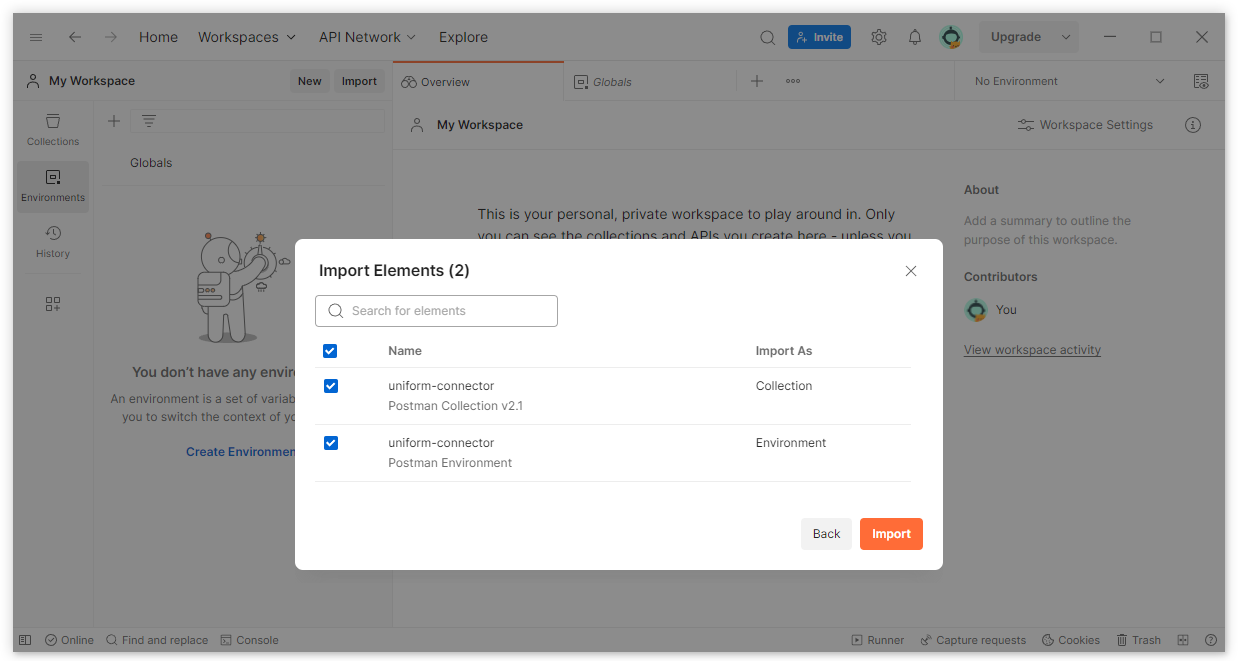
Task: Click the search magnifier in header
Action: click(x=767, y=37)
